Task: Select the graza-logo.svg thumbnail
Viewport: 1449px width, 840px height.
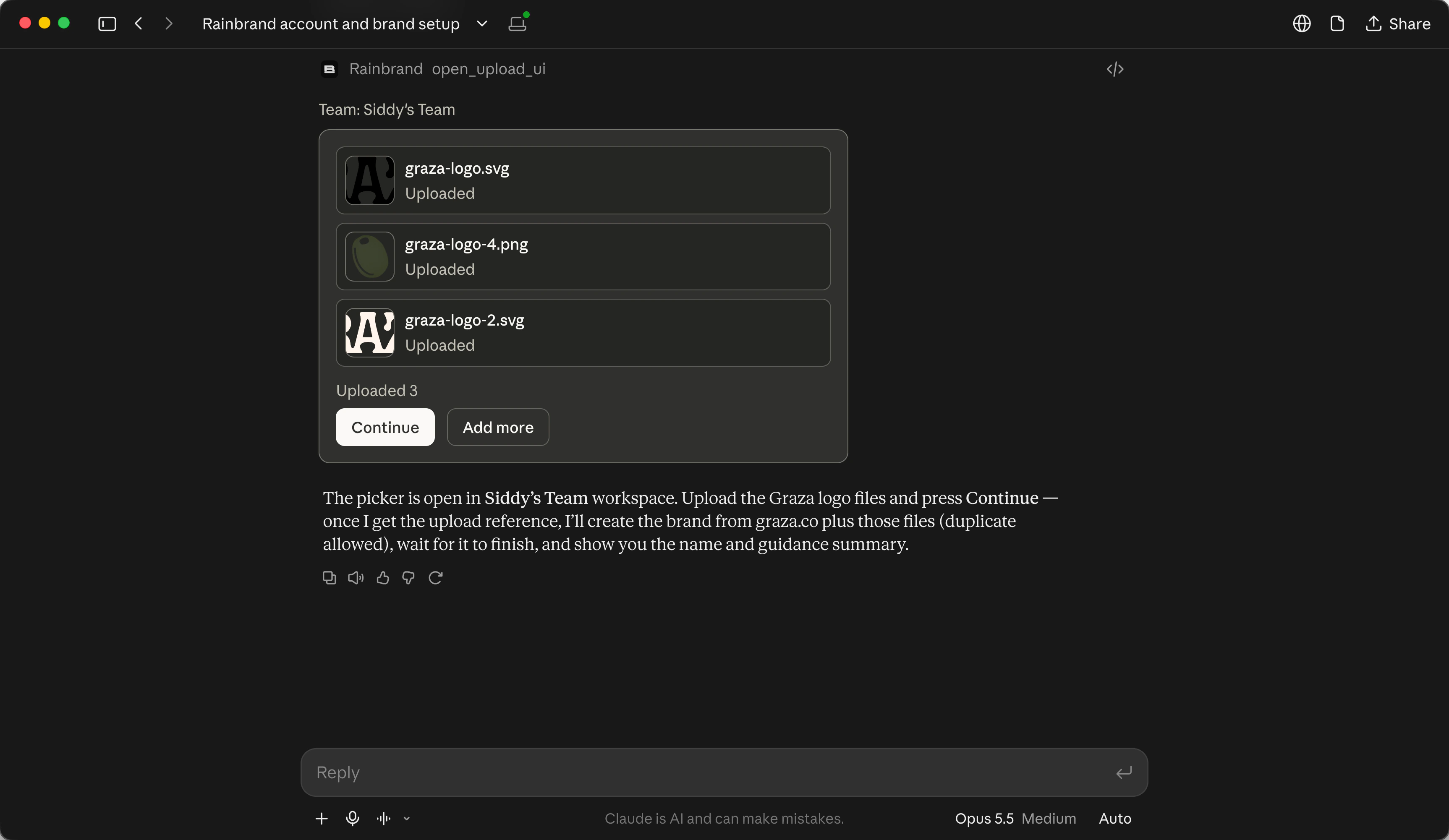Action: coord(370,180)
